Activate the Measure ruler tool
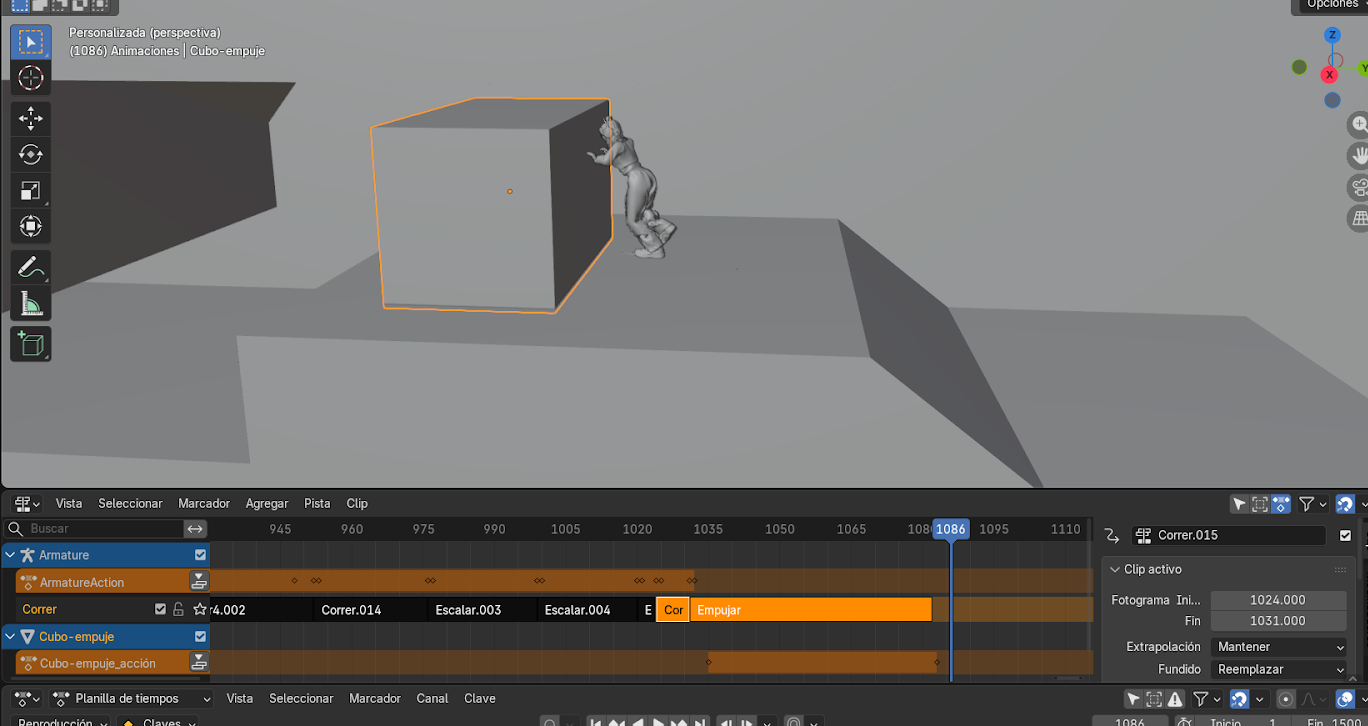Screen dimensions: 1368x726 point(30,303)
